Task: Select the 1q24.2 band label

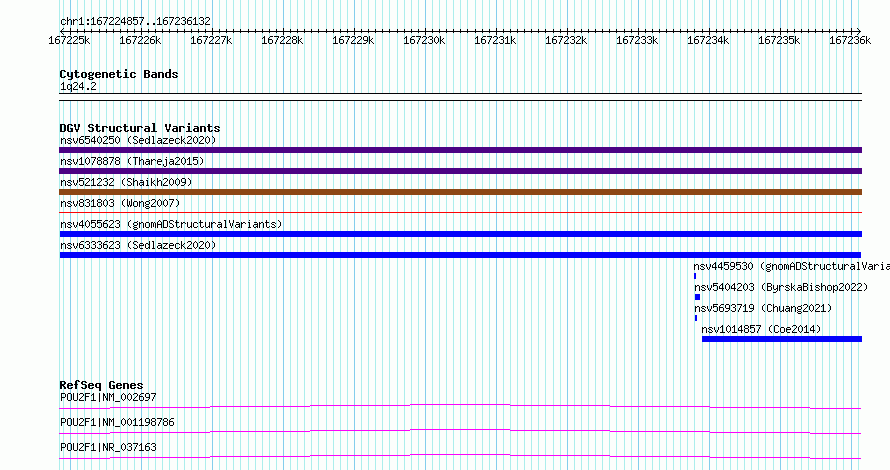Action: click(x=78, y=86)
